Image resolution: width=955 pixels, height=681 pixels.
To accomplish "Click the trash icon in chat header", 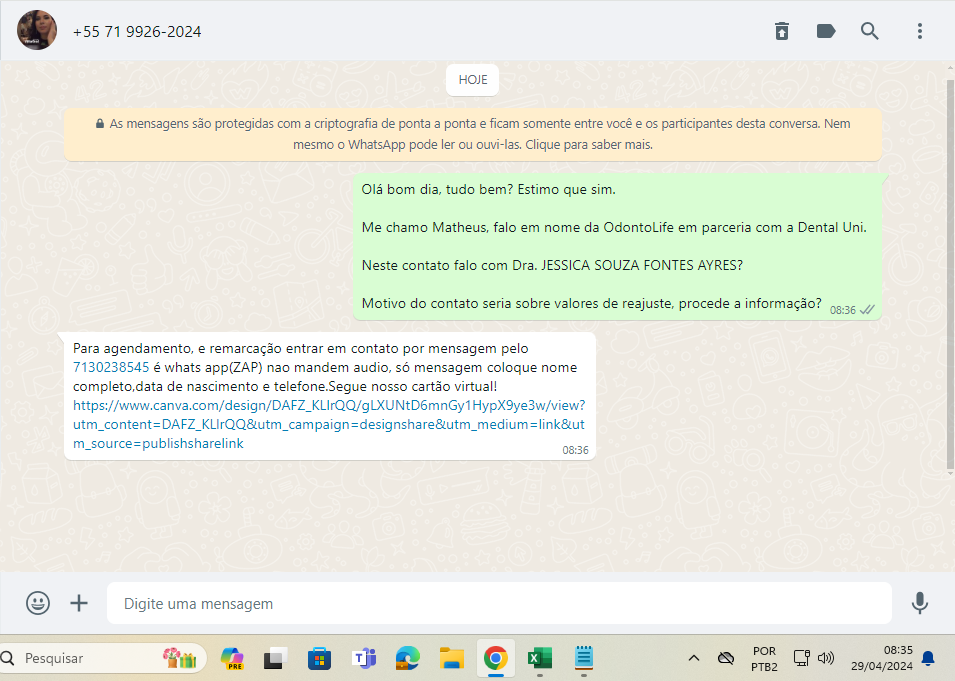I will [782, 31].
